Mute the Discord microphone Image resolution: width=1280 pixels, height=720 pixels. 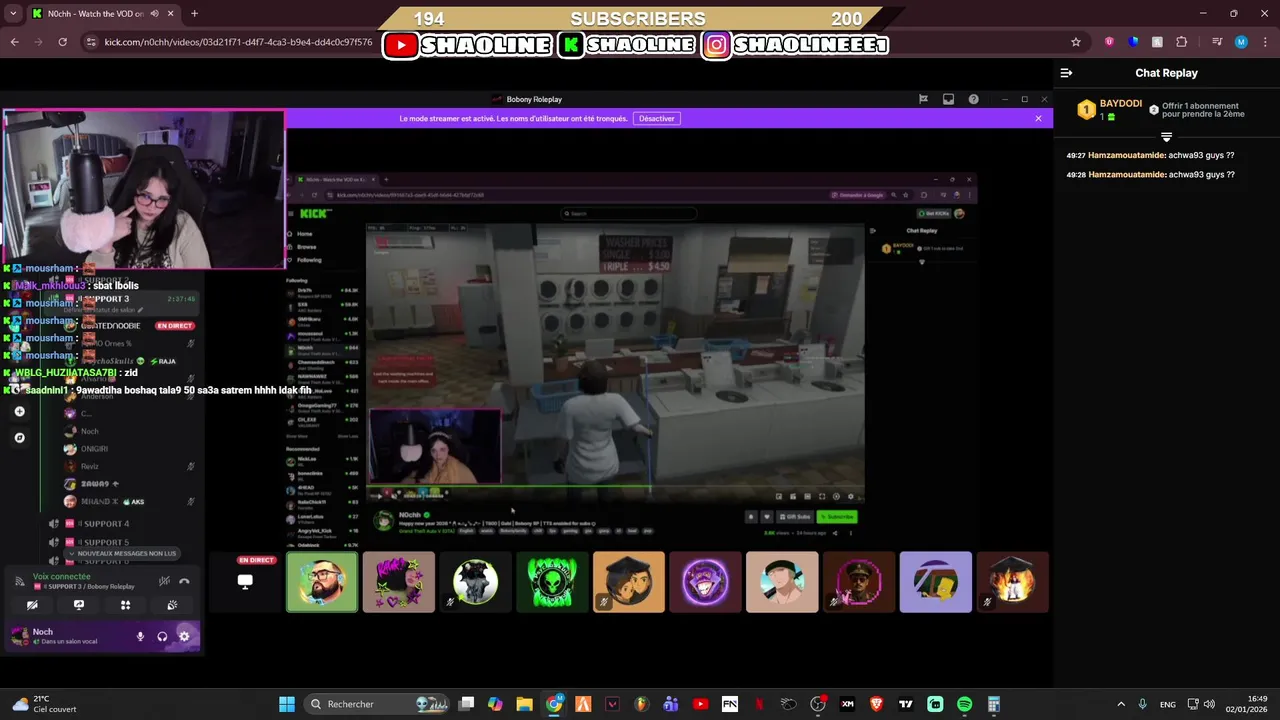[140, 636]
